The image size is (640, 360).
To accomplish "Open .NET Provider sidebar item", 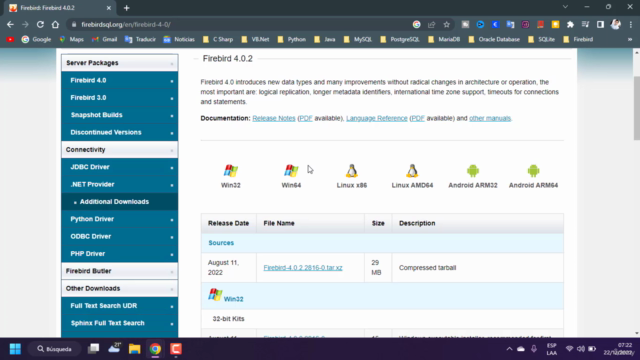I will [x=120, y=184].
